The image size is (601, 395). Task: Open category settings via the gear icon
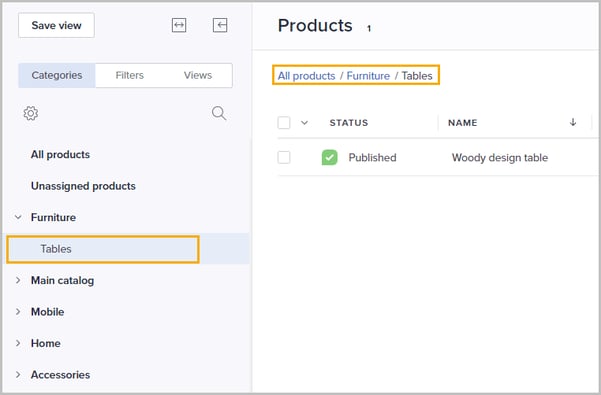tap(31, 113)
